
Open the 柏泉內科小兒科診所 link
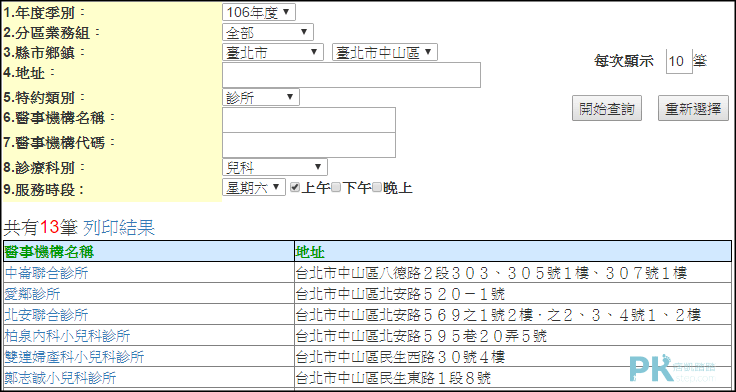67,336
